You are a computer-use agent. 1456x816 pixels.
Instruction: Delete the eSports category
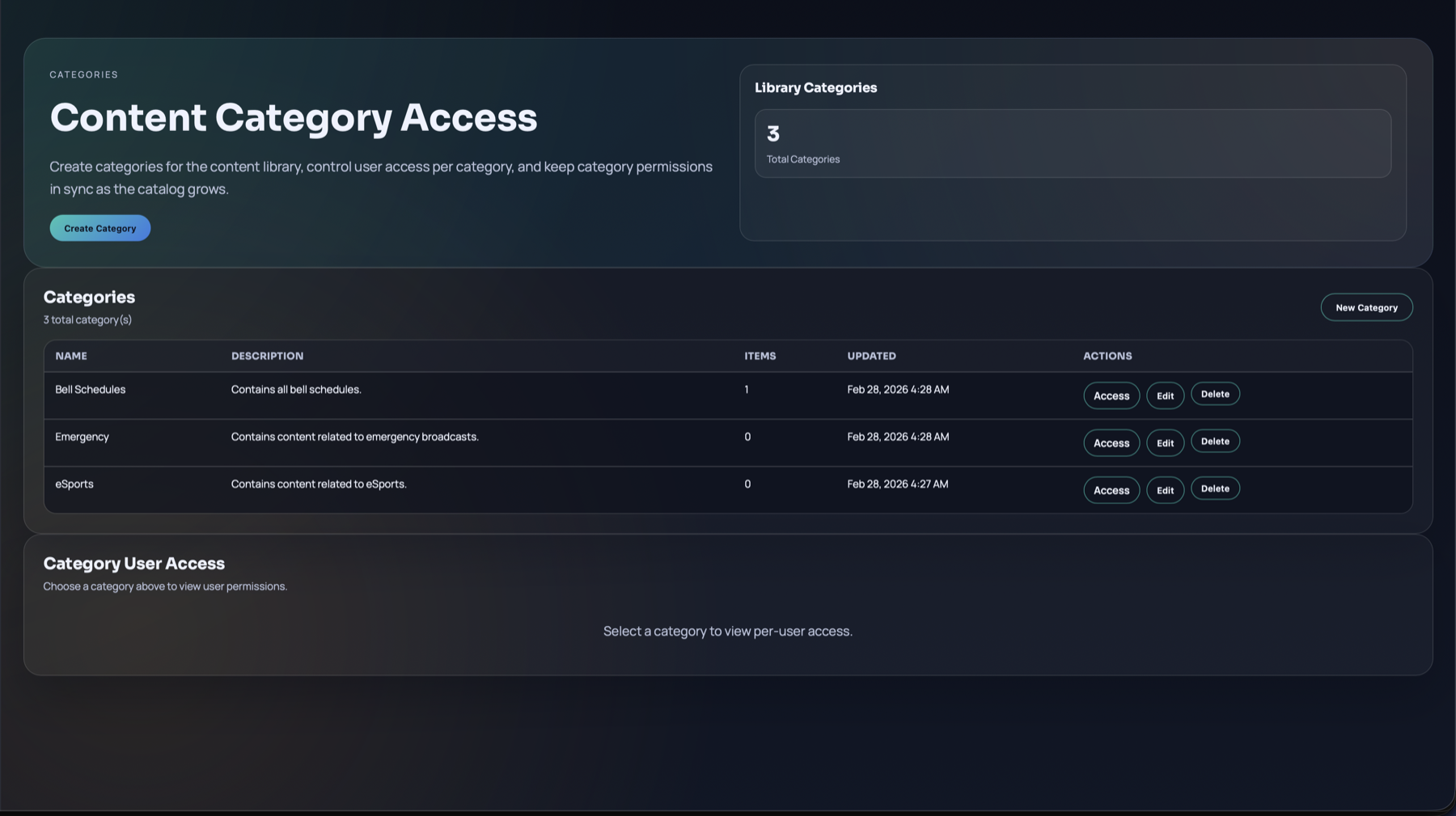[x=1215, y=488]
